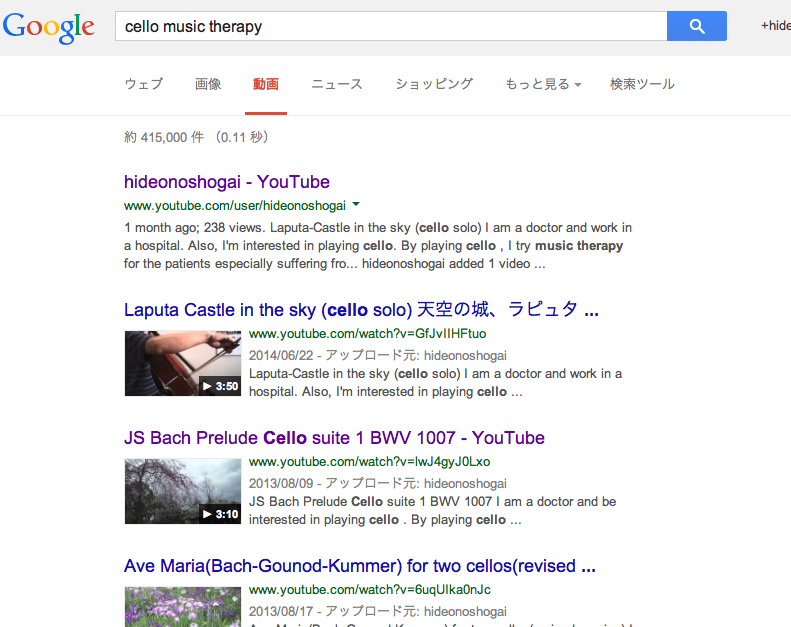Click www.youtube.com/user/hideonoshogai URL
Viewport: 791px width, 627px height.
click(235, 206)
